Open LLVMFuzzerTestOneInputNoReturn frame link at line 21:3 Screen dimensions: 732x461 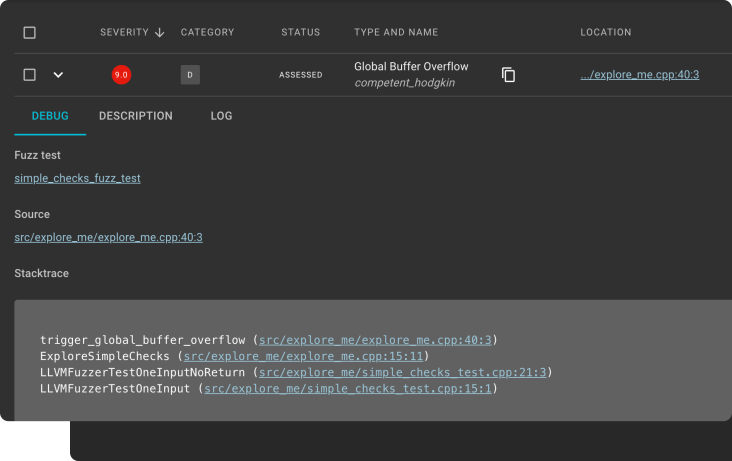click(402, 372)
